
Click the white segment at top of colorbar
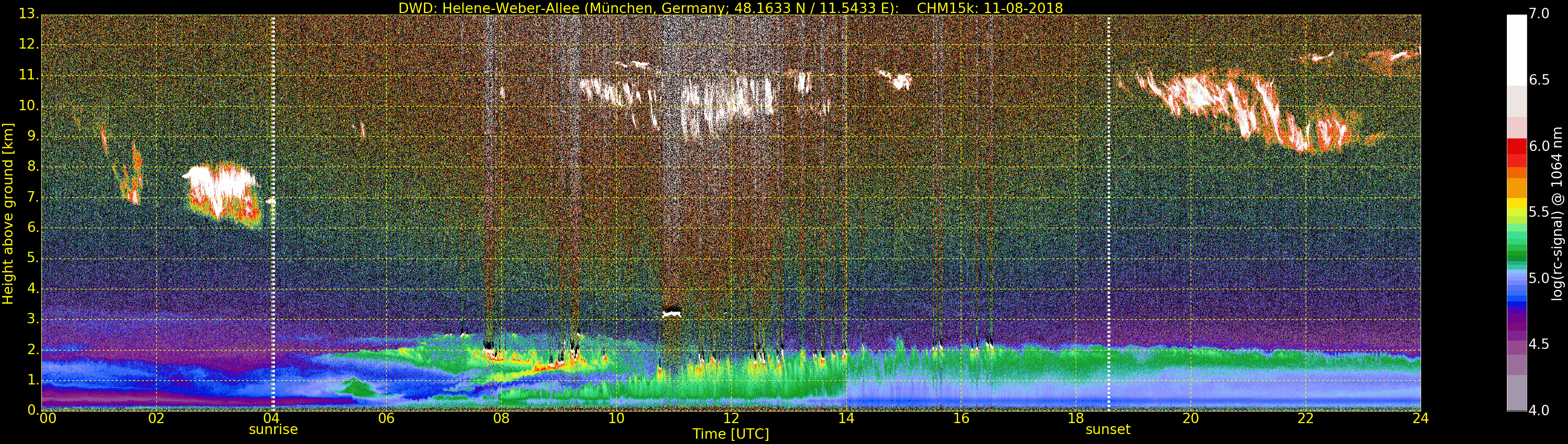(x=1516, y=50)
